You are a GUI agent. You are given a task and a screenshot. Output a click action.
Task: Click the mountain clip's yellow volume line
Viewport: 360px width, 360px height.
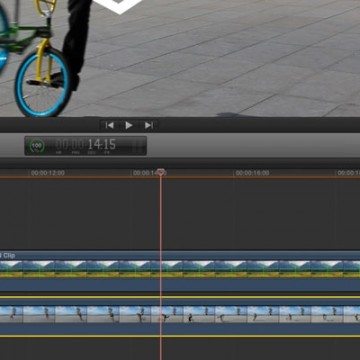pos(180,297)
